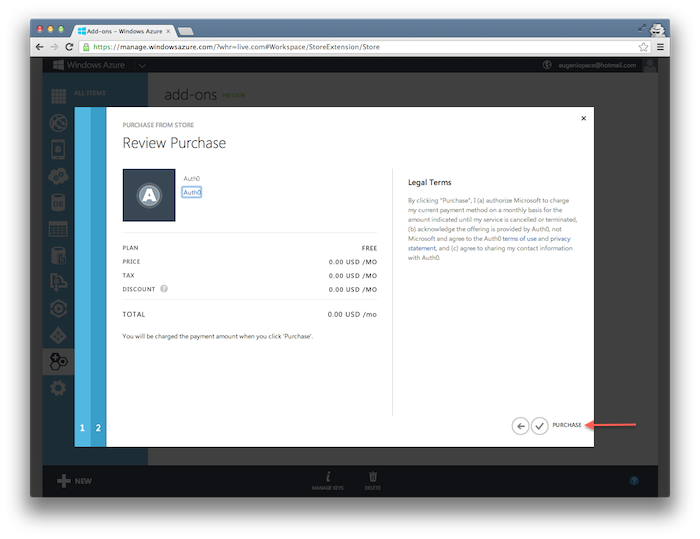Image resolution: width=700 pixels, height=539 pixels.
Task: Click the user avatar icon in header
Action: click(x=650, y=65)
